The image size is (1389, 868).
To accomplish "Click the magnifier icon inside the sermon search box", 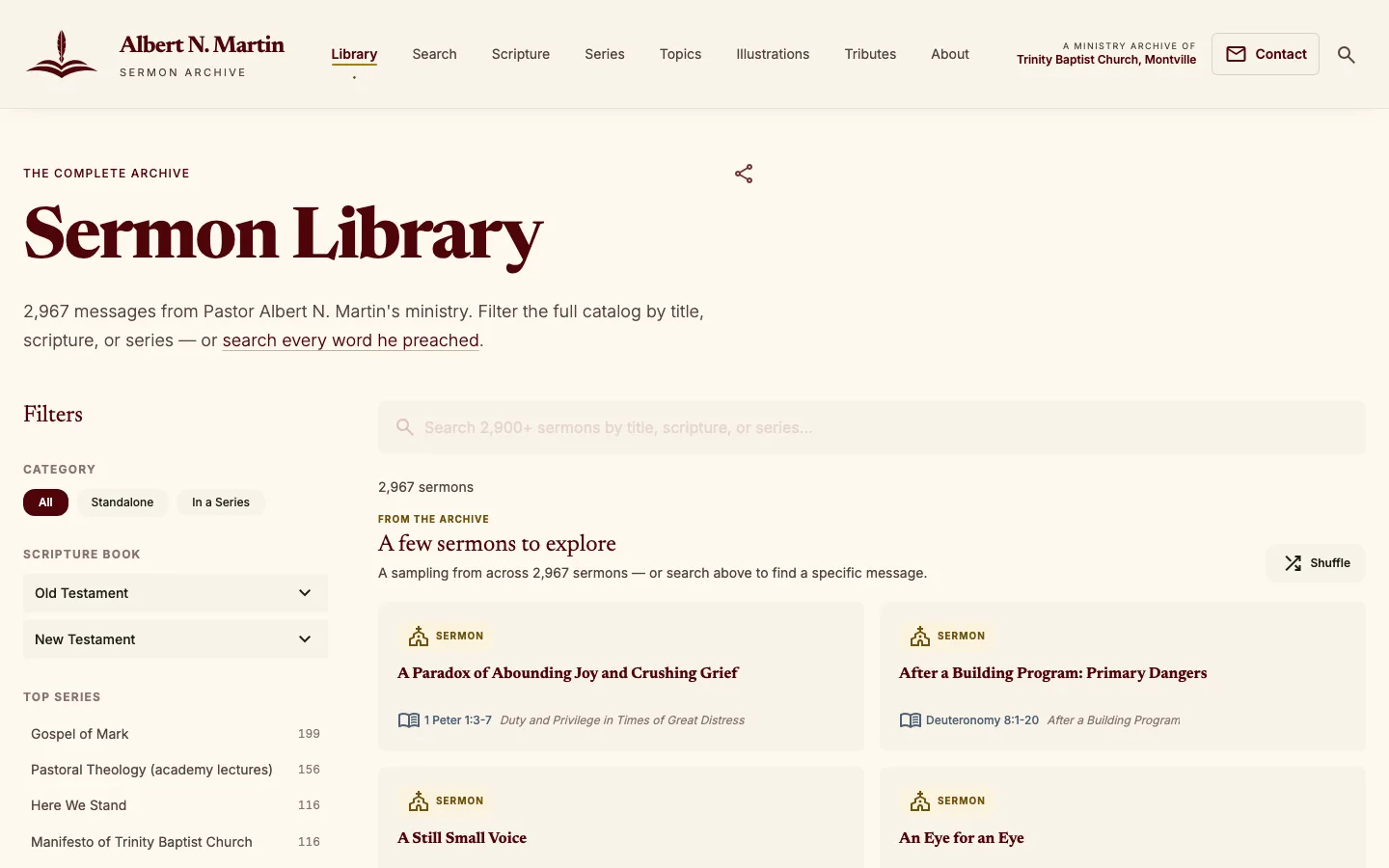I will coord(405,427).
